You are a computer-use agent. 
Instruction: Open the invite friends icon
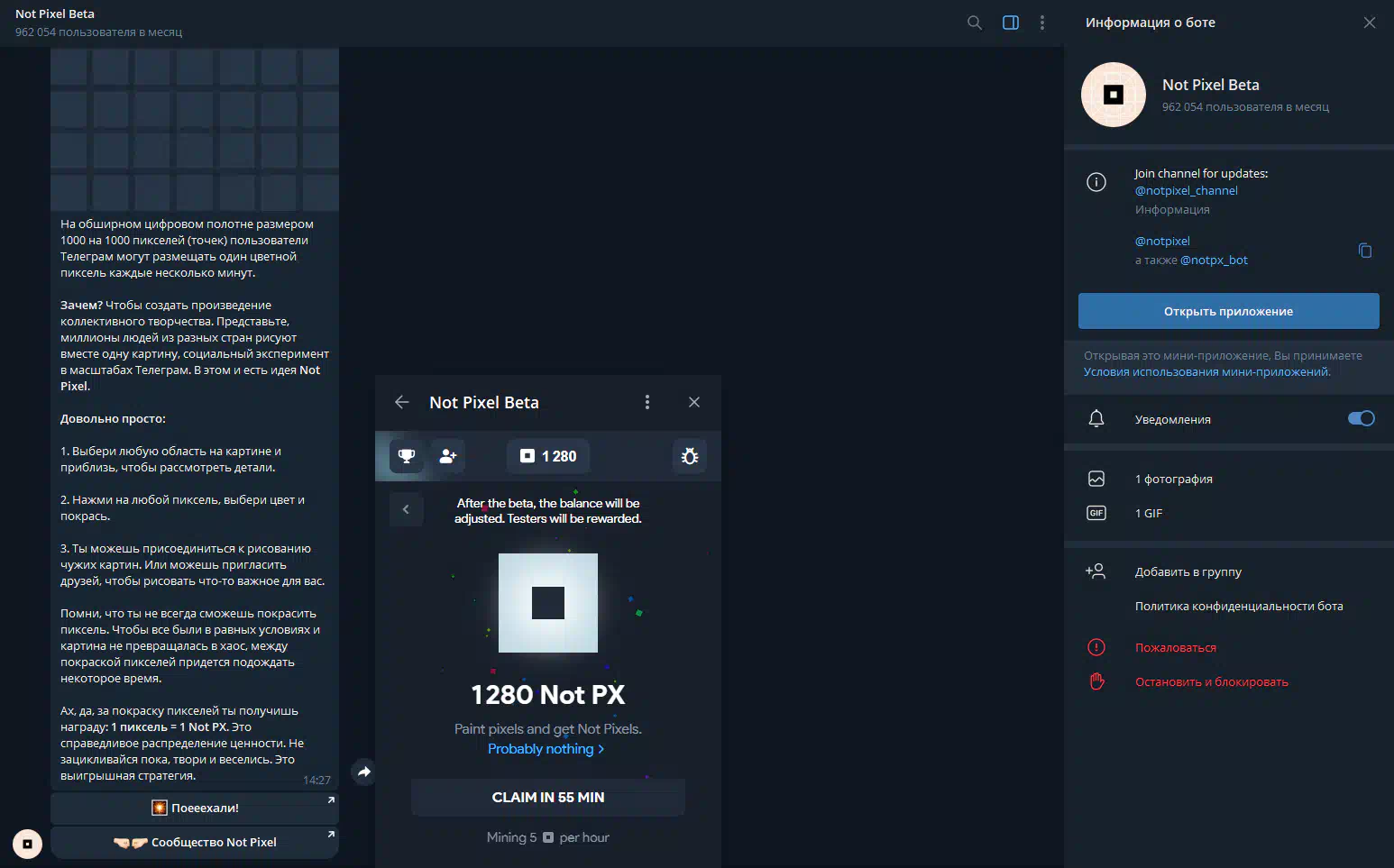pyautogui.click(x=447, y=456)
